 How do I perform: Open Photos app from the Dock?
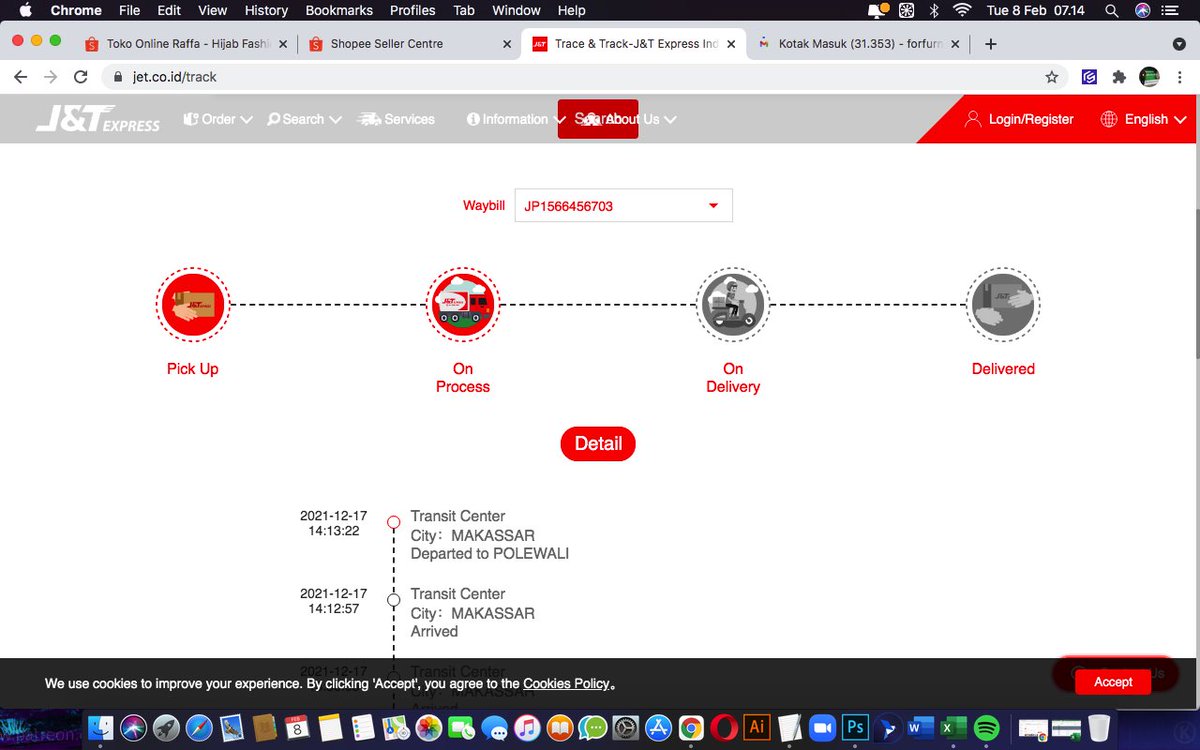428,727
